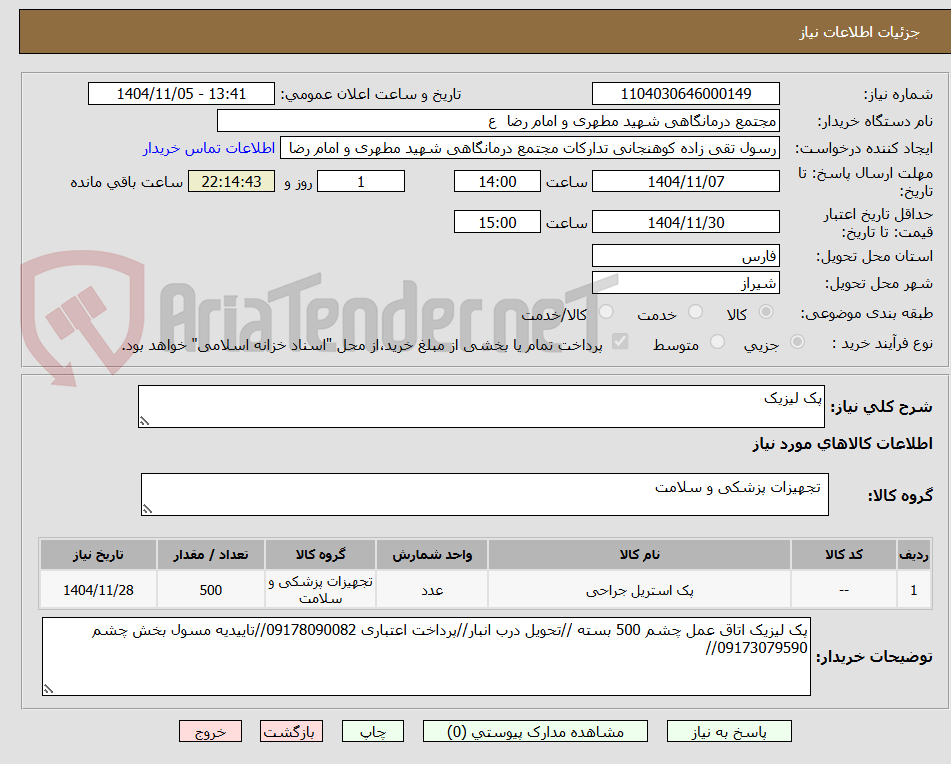Viewport: 951px width, 764px height.
Task: Click the table cell تجهیزات پزشکی و سلامت
Action: [x=320, y=590]
